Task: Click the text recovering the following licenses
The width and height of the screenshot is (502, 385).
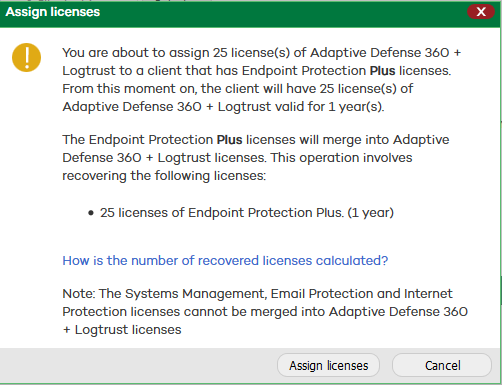Action: 164,176
